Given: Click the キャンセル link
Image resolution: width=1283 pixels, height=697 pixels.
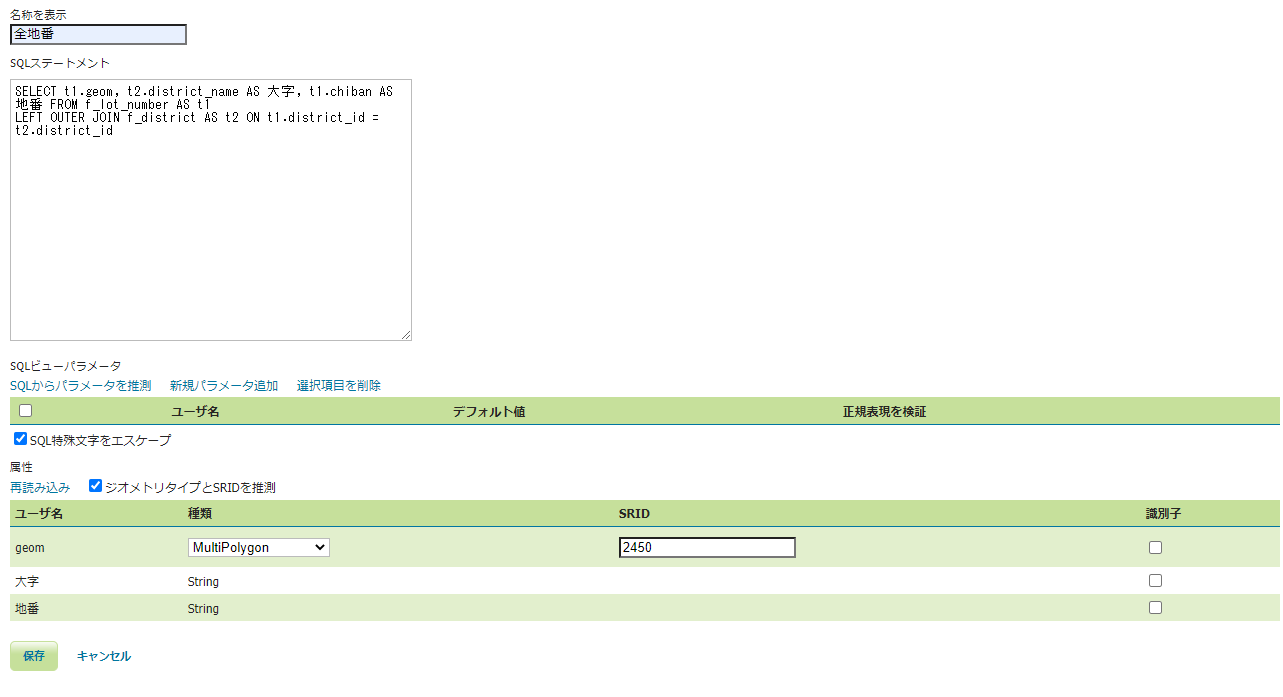Looking at the screenshot, I should click(x=104, y=656).
